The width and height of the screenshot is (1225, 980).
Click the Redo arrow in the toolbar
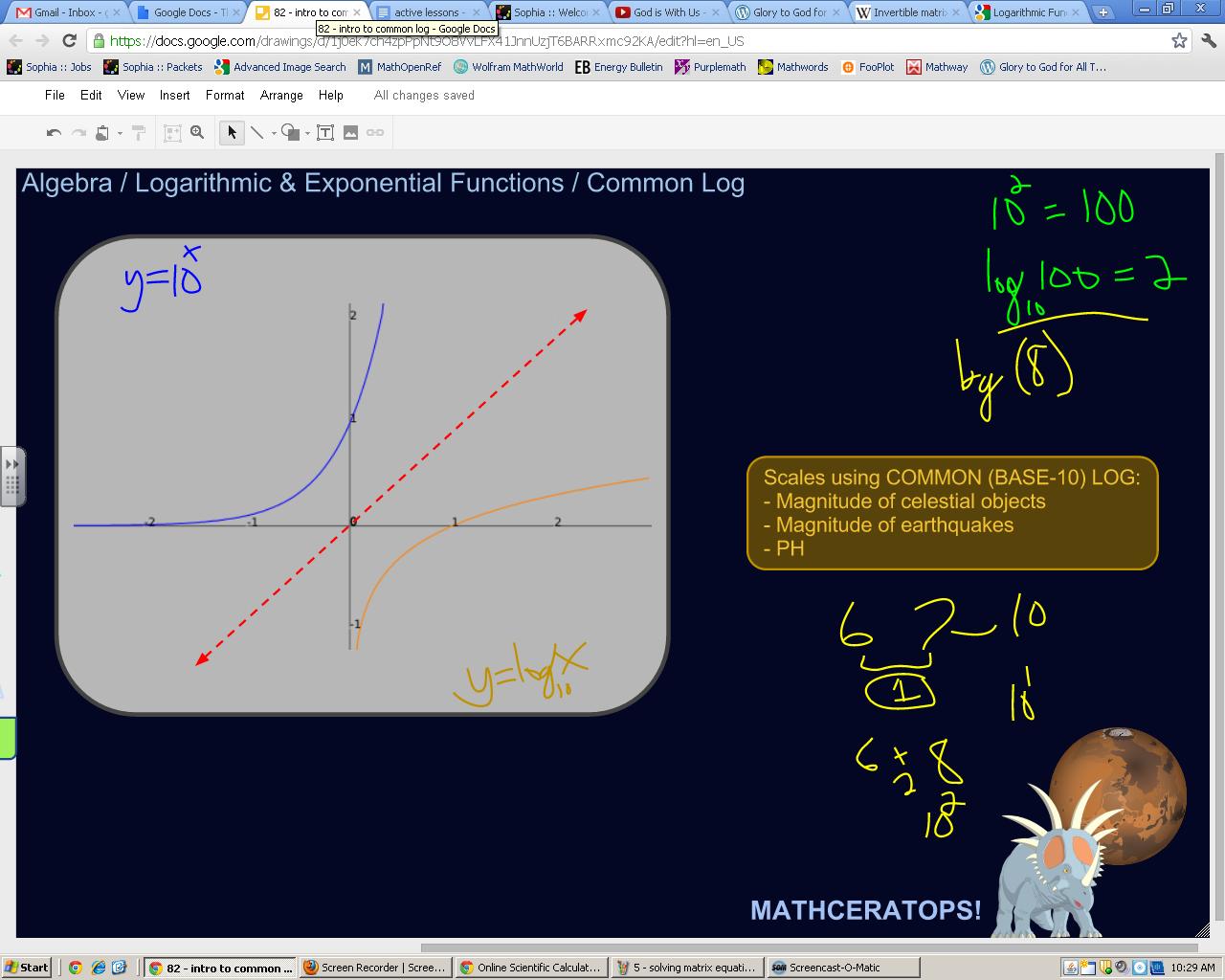pos(78,133)
